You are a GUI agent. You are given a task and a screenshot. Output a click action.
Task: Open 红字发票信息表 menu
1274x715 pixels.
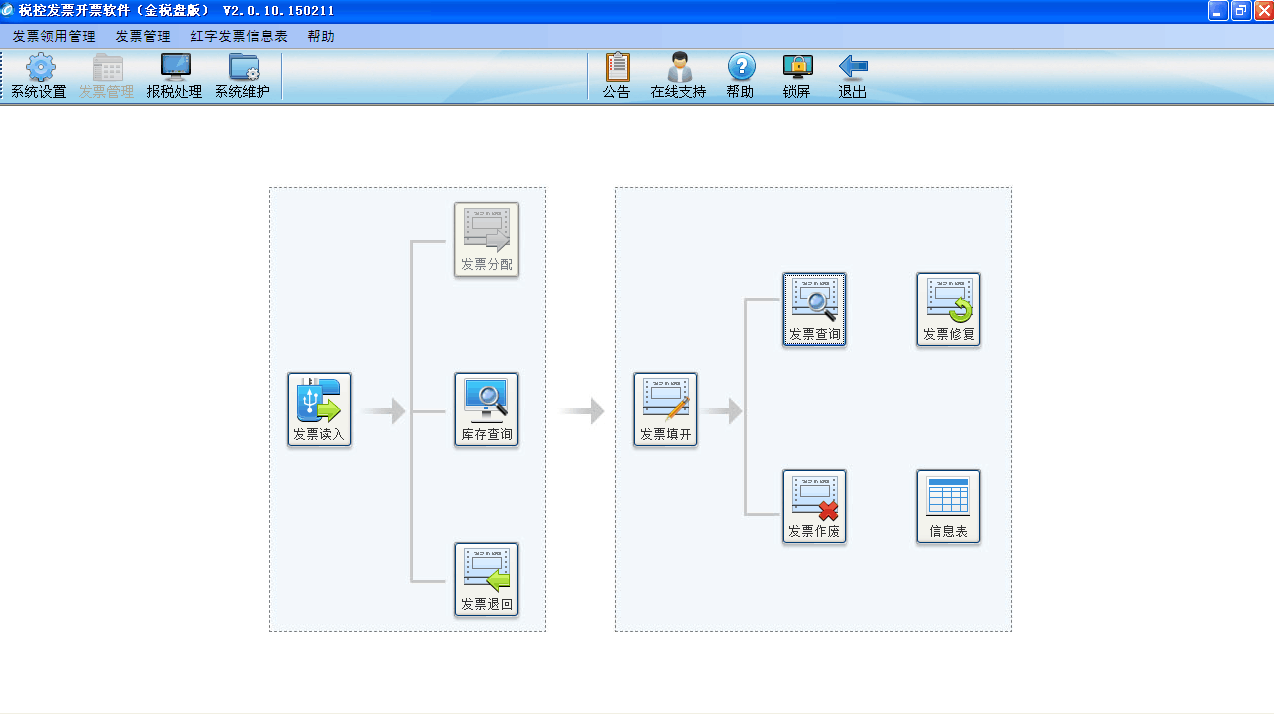tap(239, 36)
